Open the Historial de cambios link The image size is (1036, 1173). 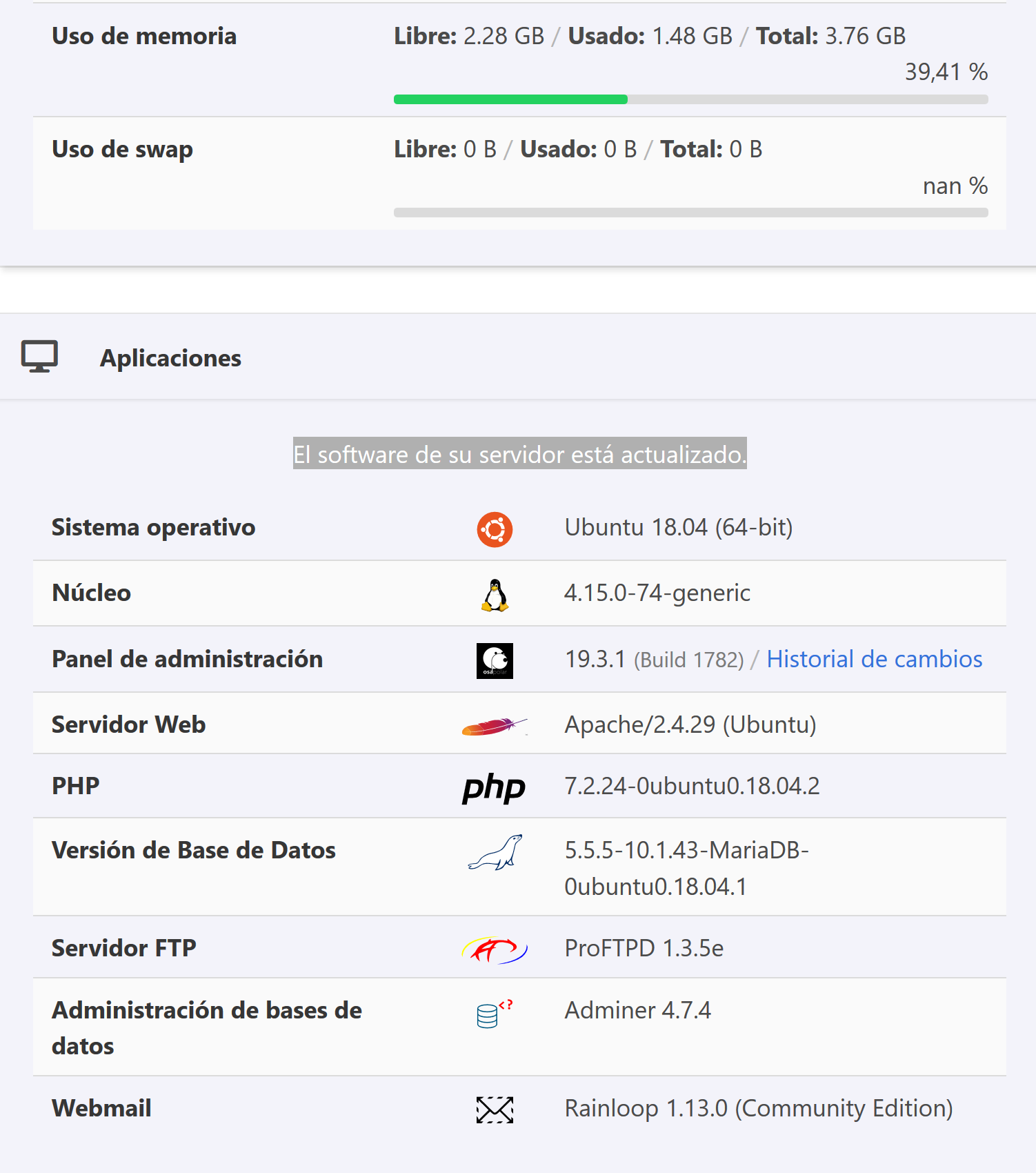pos(874,659)
